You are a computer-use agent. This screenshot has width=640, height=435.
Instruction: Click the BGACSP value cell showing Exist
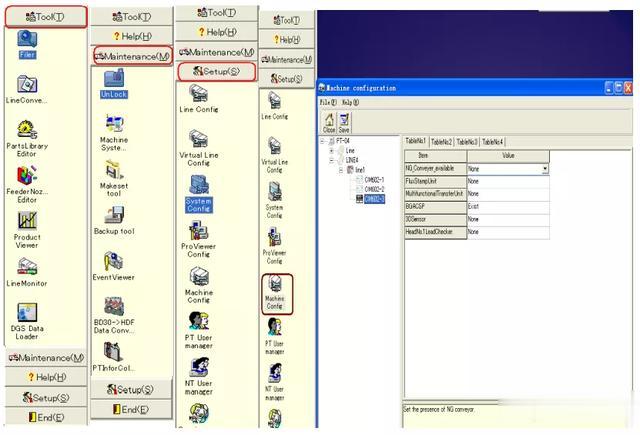(508, 206)
